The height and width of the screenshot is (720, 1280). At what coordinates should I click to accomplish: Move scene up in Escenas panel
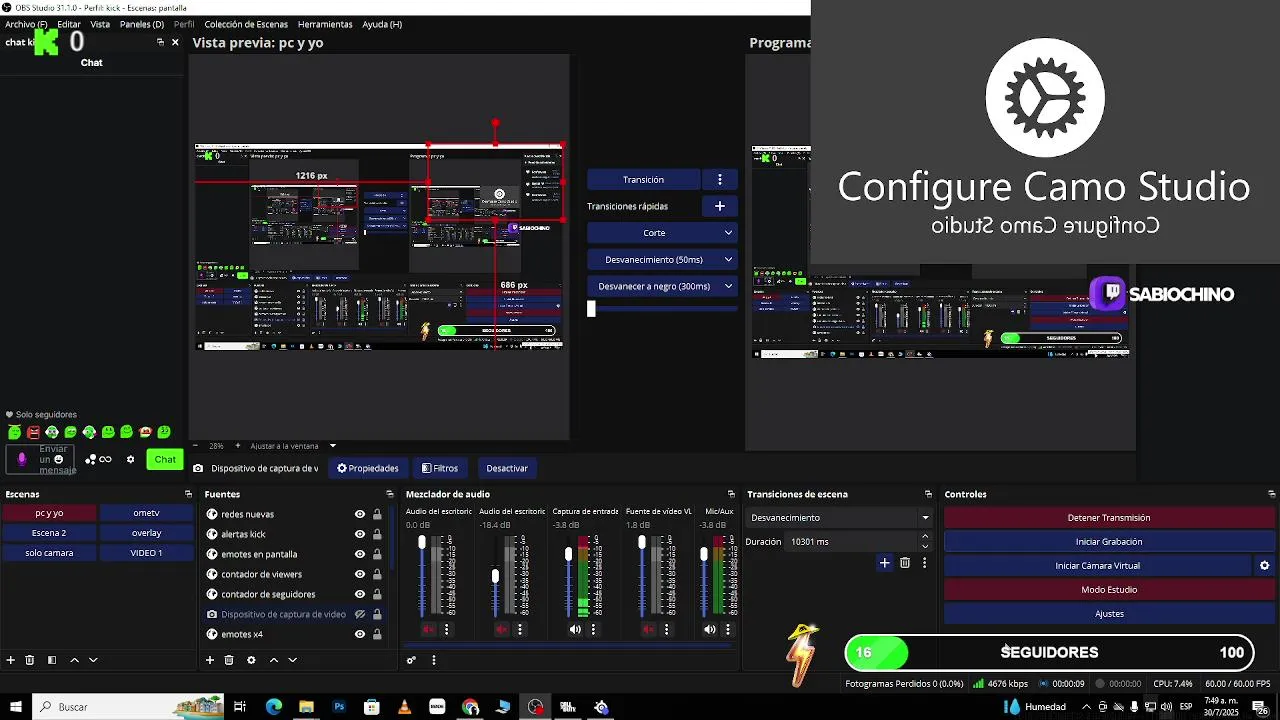(x=74, y=660)
